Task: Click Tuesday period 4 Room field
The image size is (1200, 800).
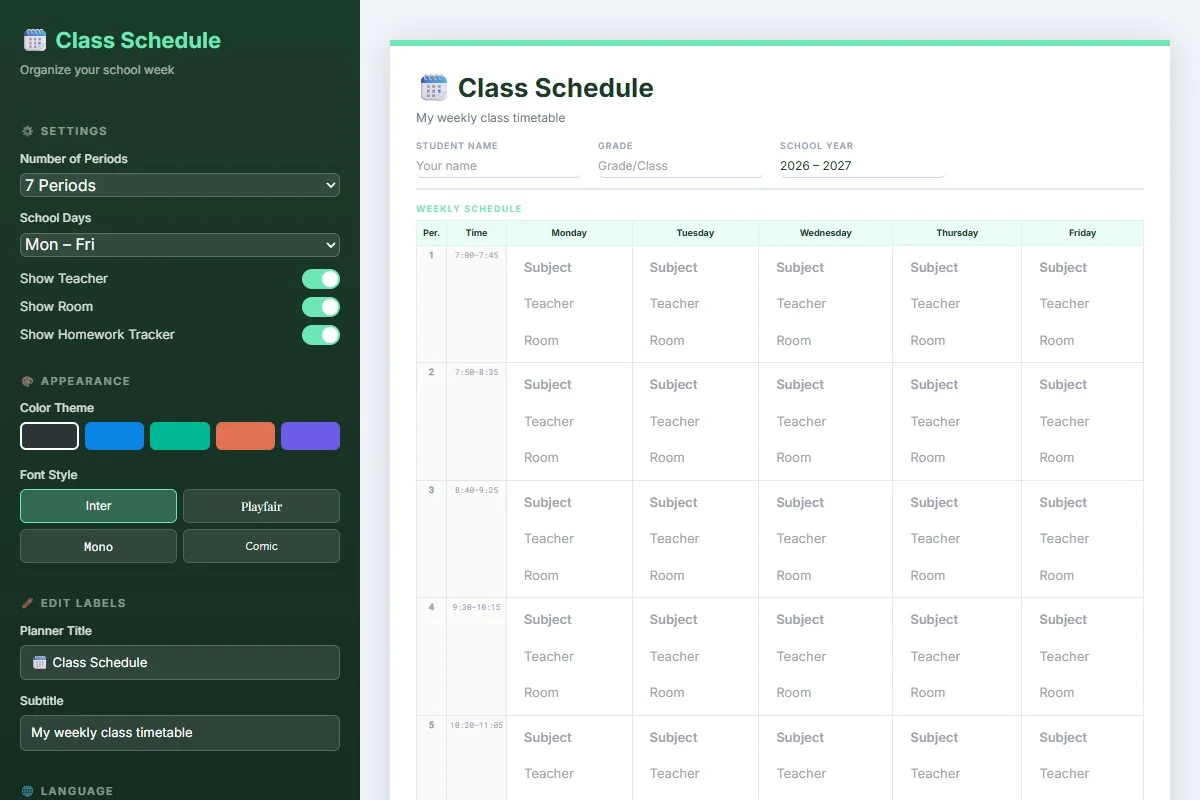Action: (695, 693)
